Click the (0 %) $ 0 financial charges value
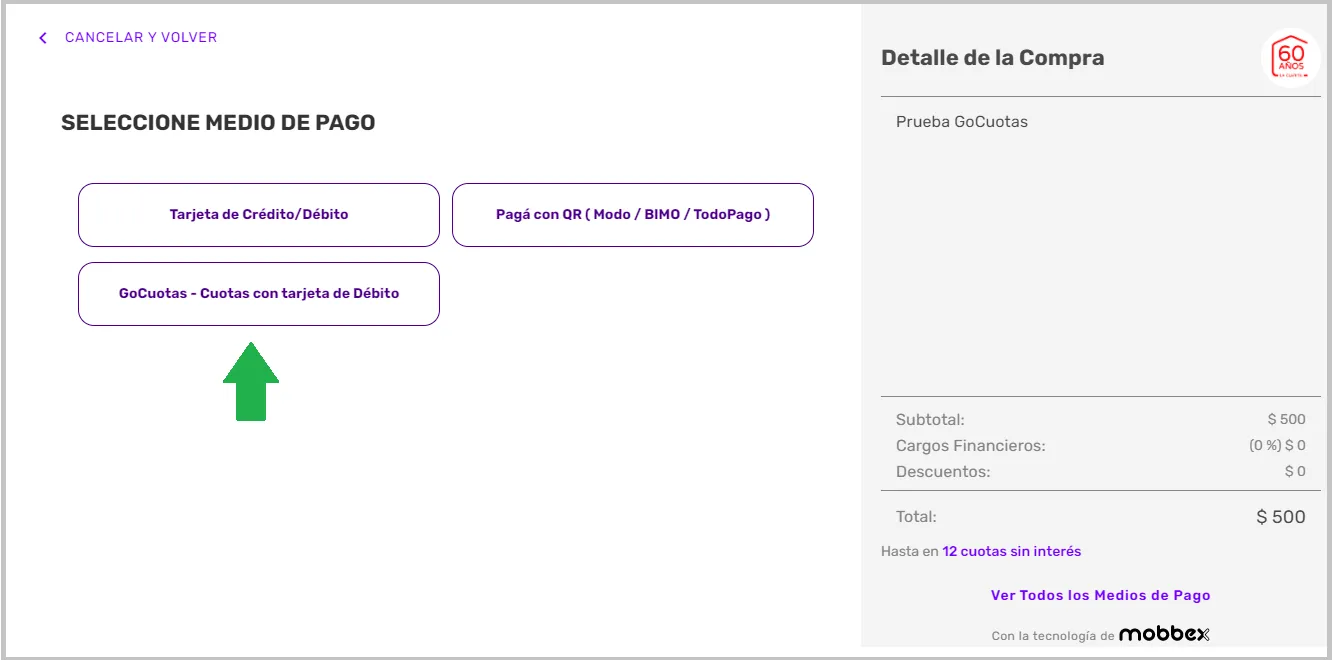The image size is (1332, 660). [1277, 446]
